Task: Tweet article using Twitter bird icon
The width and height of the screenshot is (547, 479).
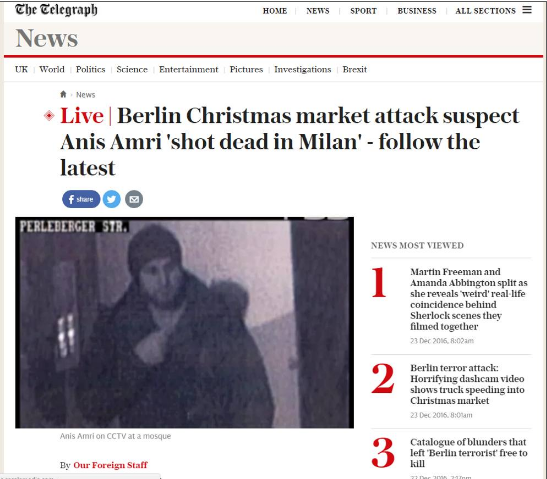Action: click(112, 199)
